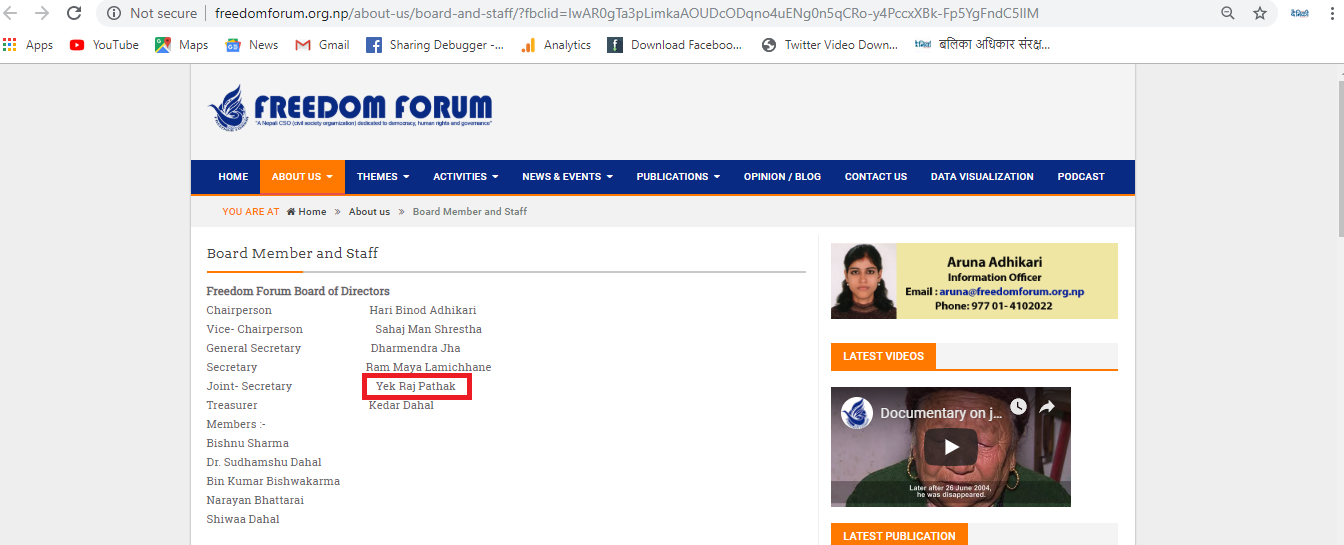Viewport: 1344px width, 545px height.
Task: Open the Apps grid in bookmarks bar
Action: pyautogui.click(x=28, y=45)
